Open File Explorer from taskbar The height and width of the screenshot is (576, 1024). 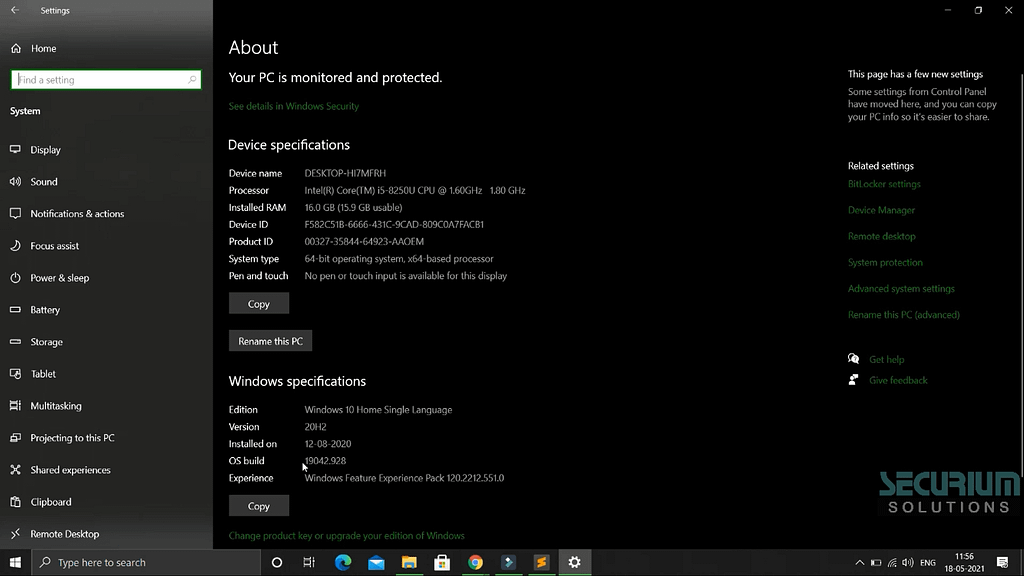409,562
